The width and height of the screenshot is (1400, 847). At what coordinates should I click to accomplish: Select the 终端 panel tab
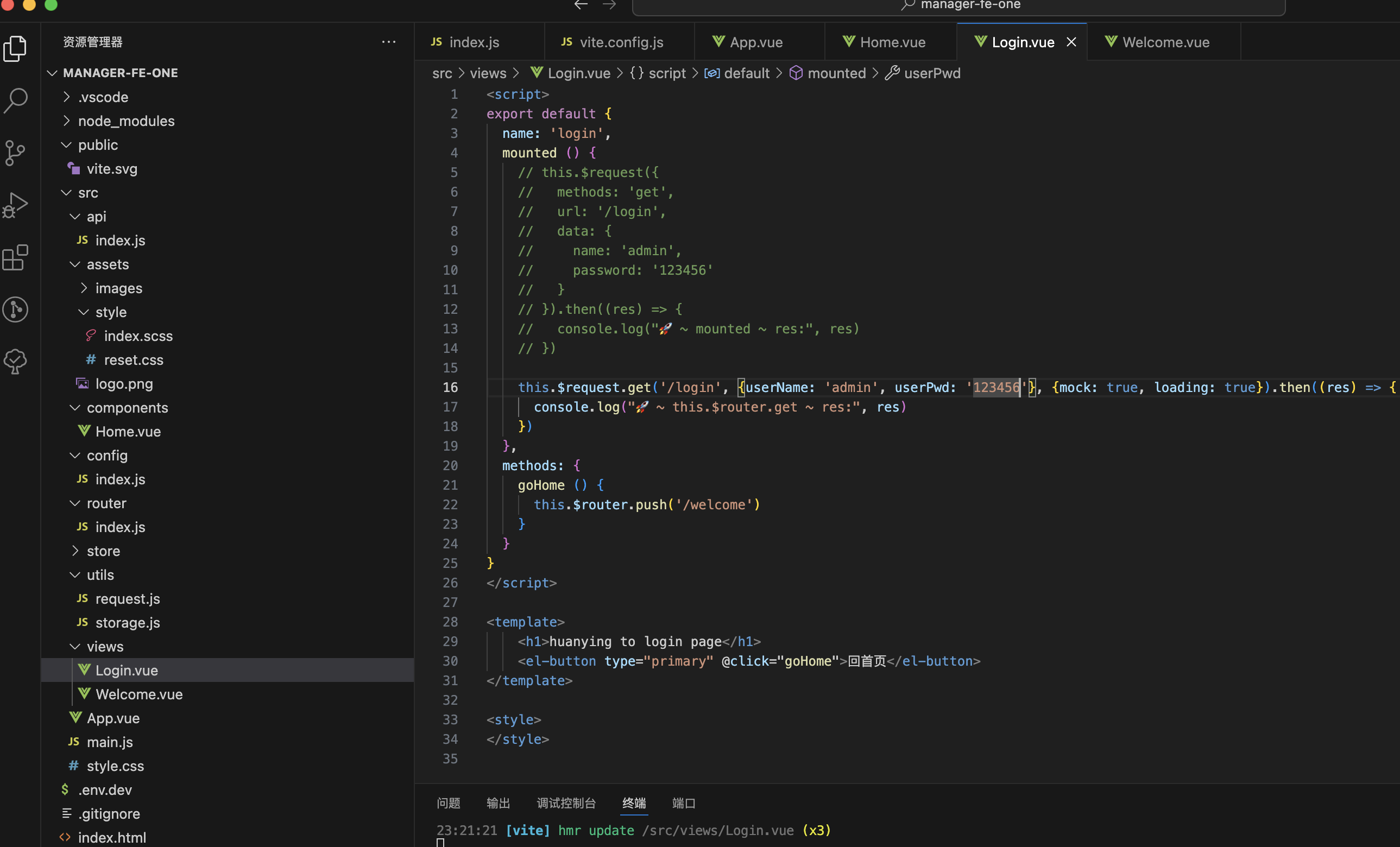click(634, 802)
